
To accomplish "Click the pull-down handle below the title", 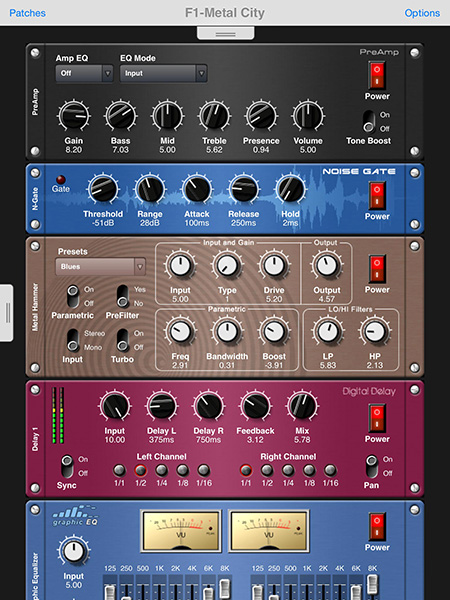I will point(225,33).
